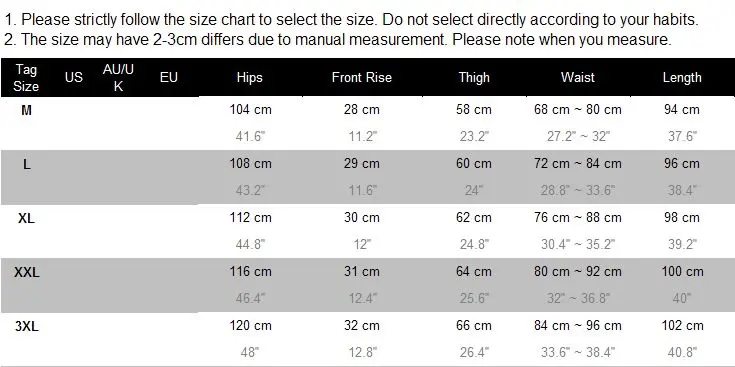The image size is (735, 367).
Task: Select the 100 cm length value
Action: point(682,271)
